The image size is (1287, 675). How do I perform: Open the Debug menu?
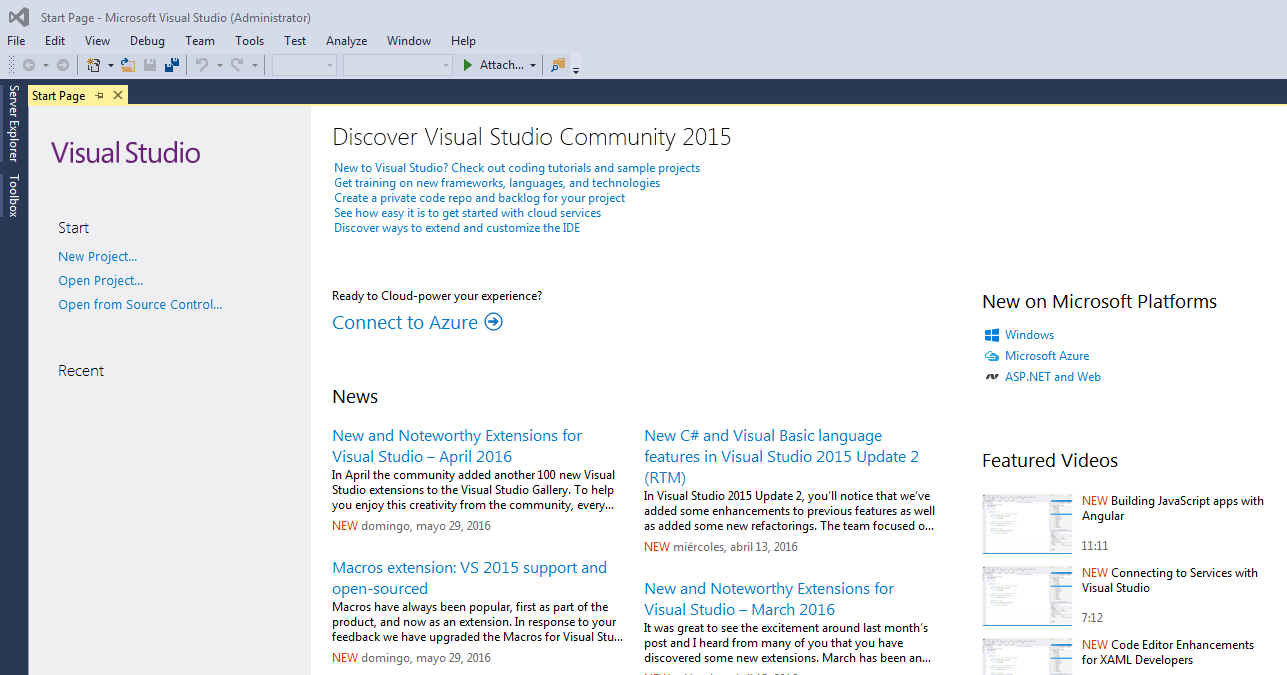click(x=147, y=41)
